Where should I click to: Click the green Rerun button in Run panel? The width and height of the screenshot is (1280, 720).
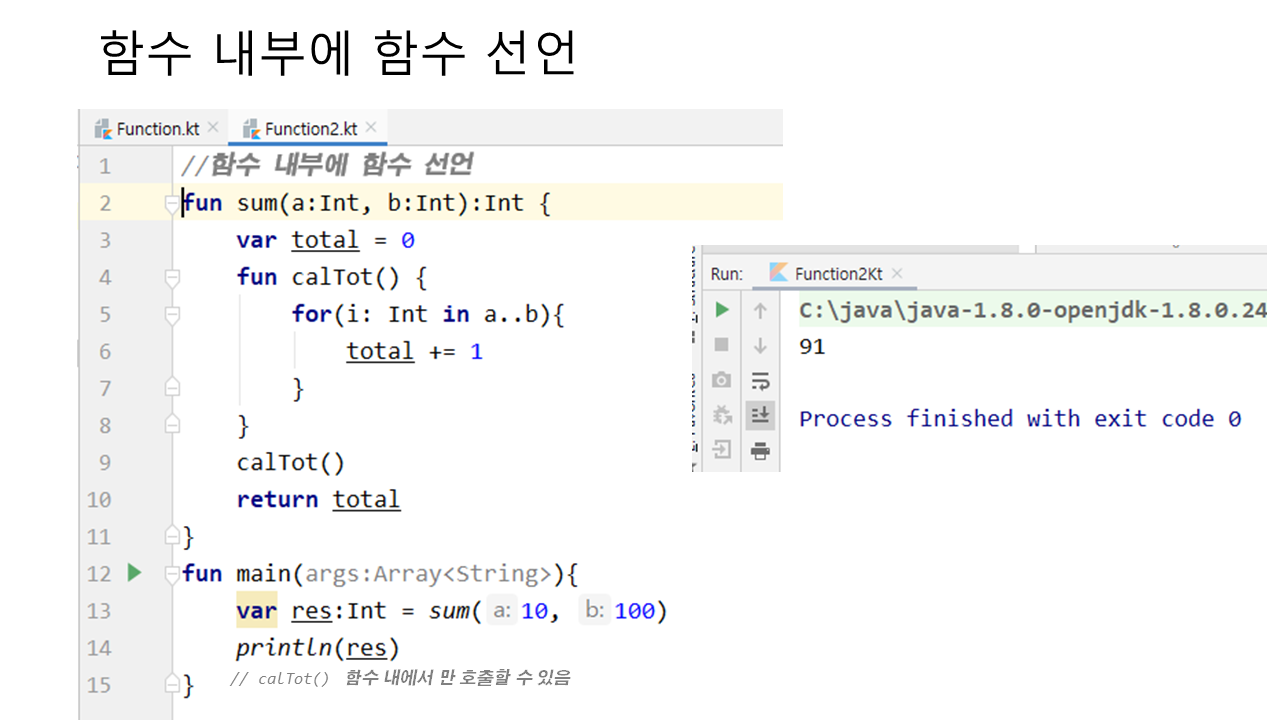[x=721, y=310]
